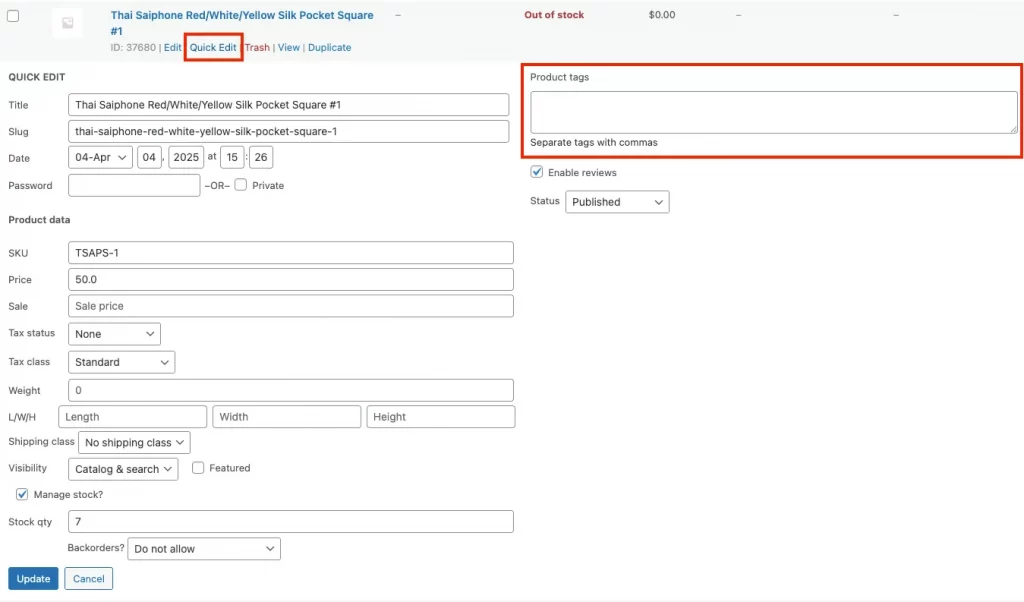1024x602 pixels.
Task: Expand the Shipping class dropdown
Action: pyautogui.click(x=134, y=442)
